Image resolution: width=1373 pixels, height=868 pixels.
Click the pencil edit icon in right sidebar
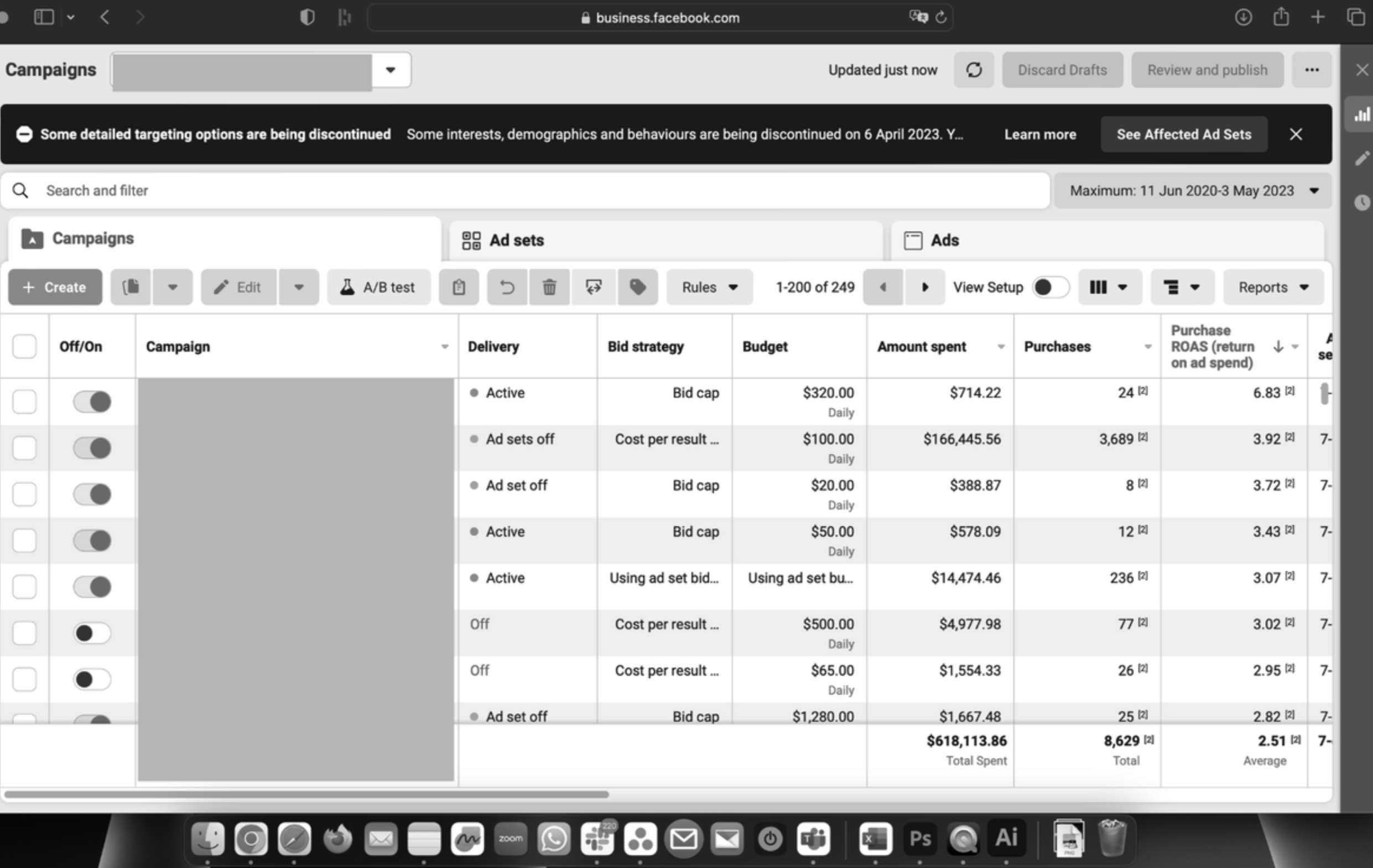point(1361,159)
